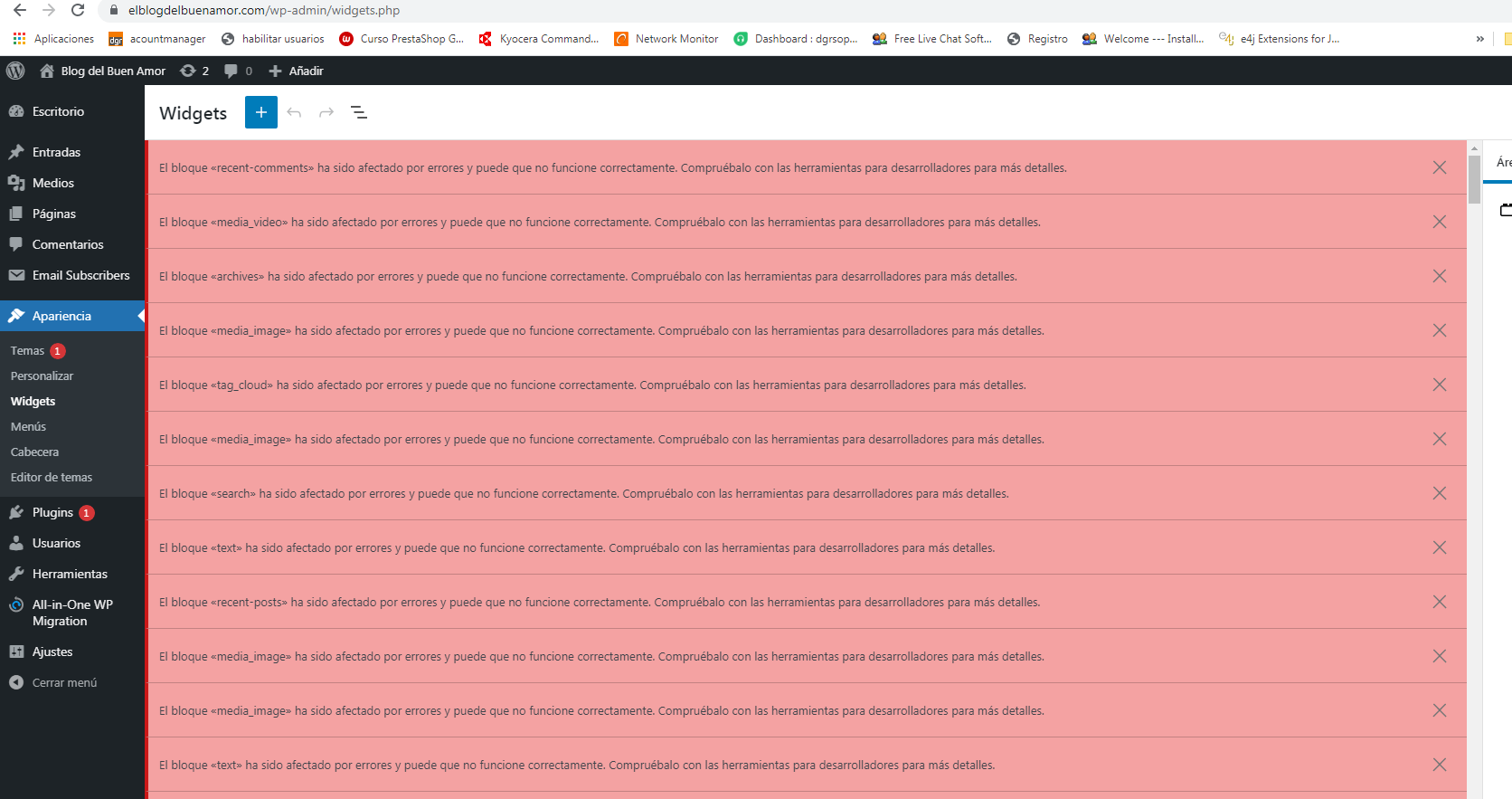The width and height of the screenshot is (1512, 799).
Task: Open the list view icon in Widgets toolbar
Action: 359,112
